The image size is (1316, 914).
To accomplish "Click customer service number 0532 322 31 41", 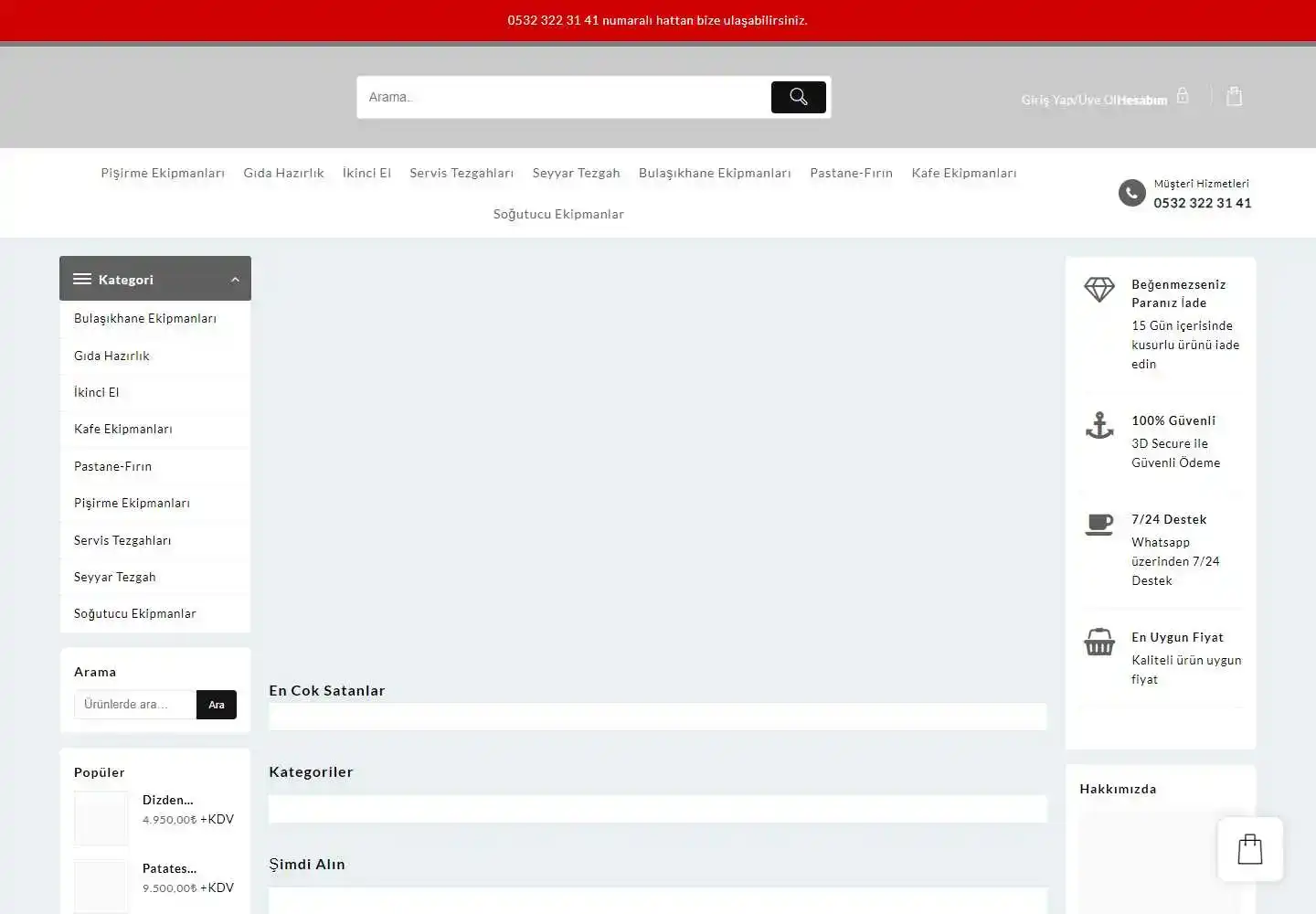I will click(1202, 203).
